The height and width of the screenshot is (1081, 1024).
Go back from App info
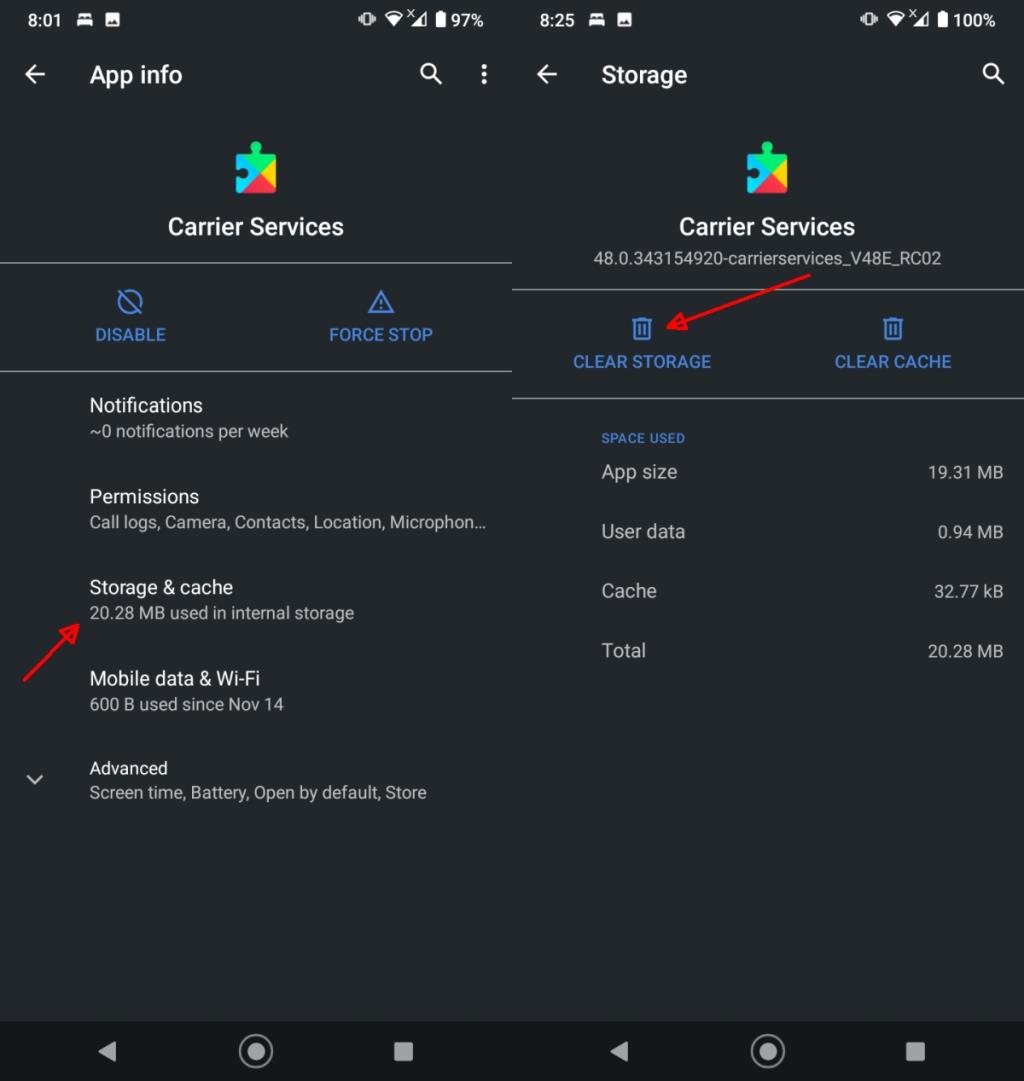(x=35, y=74)
